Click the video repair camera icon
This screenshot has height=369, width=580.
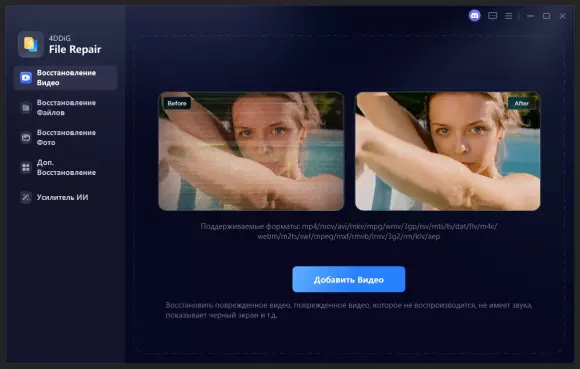(26, 78)
